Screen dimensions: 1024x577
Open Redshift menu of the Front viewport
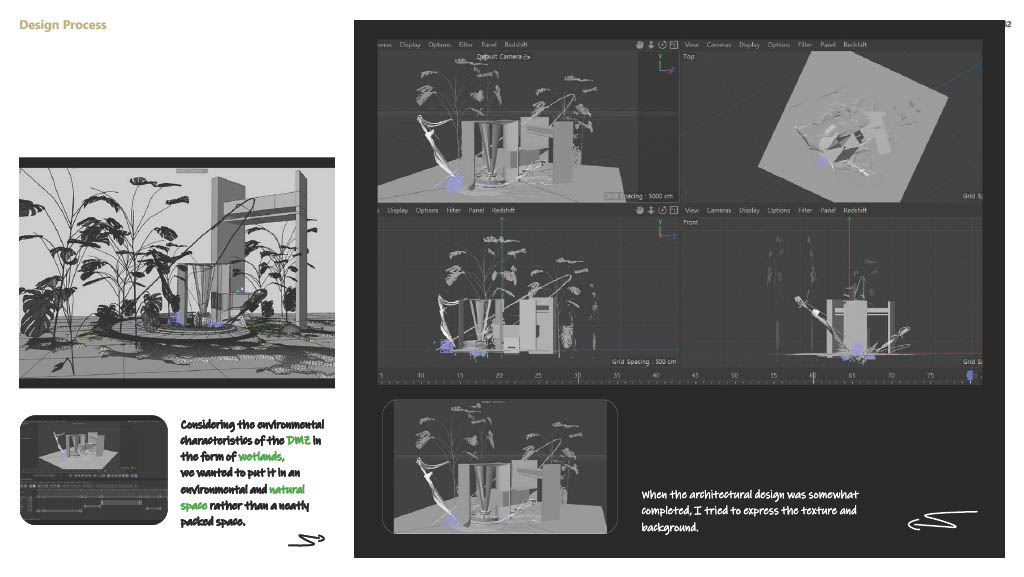coord(856,210)
